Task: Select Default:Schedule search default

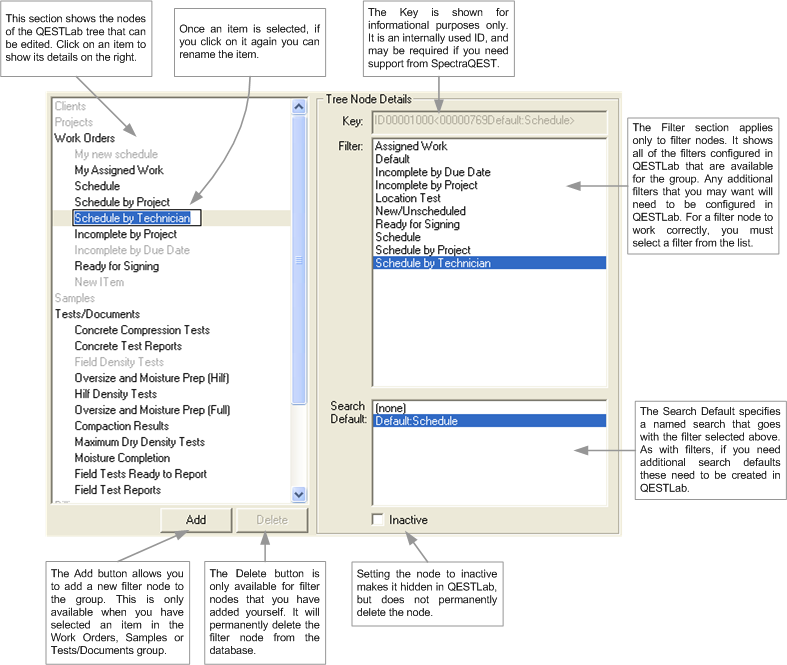Action: 415,421
